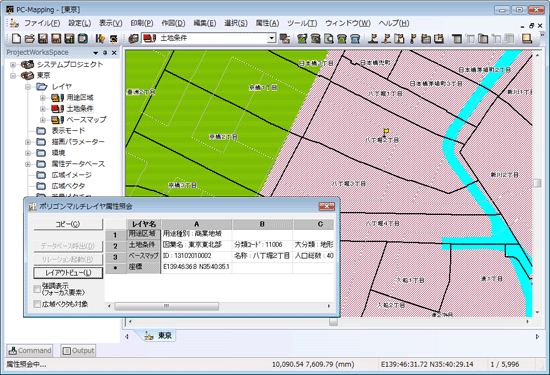This screenshot has width=550, height=375.
Task: Click the レイアウトビュー(L) button
Action: 68,273
